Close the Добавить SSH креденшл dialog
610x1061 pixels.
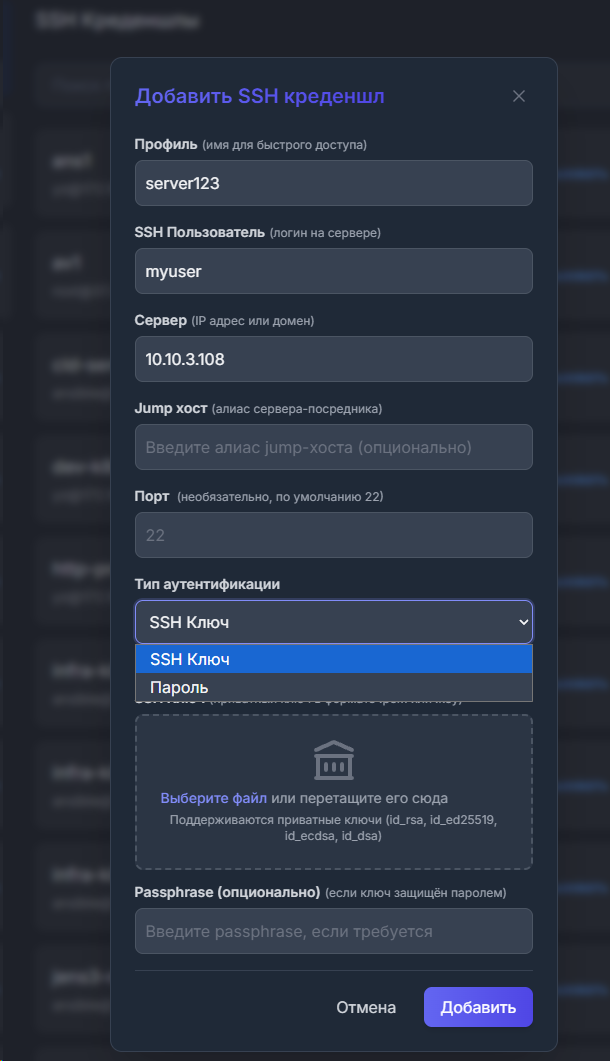(x=519, y=96)
